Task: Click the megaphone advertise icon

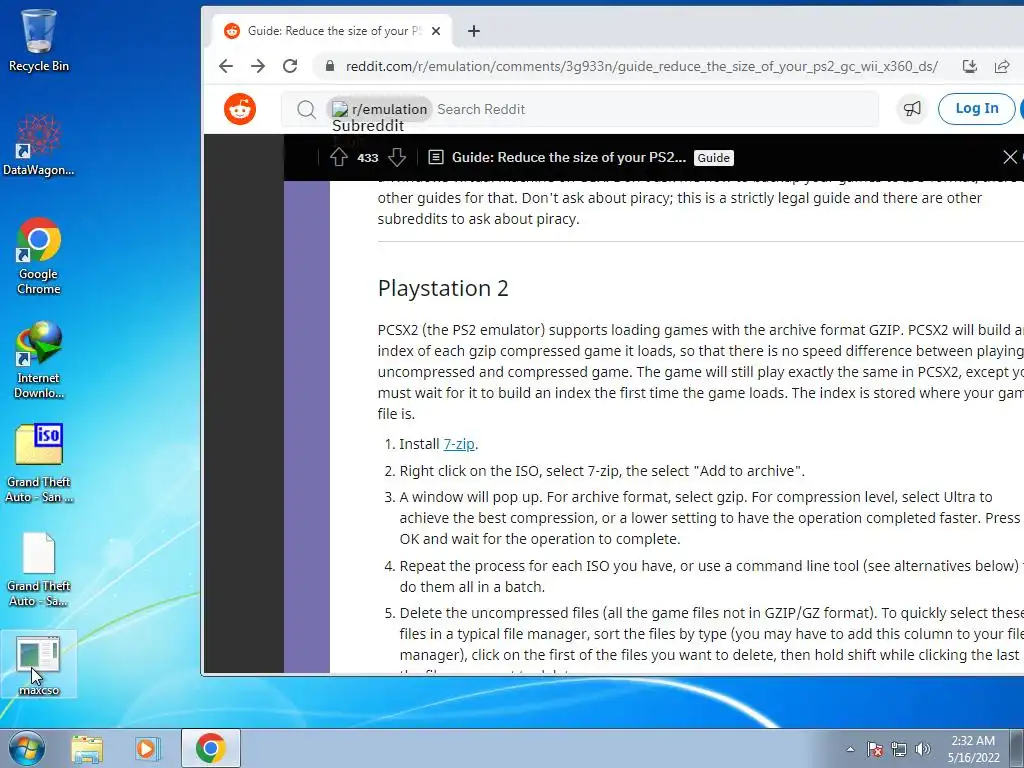Action: pos(912,108)
